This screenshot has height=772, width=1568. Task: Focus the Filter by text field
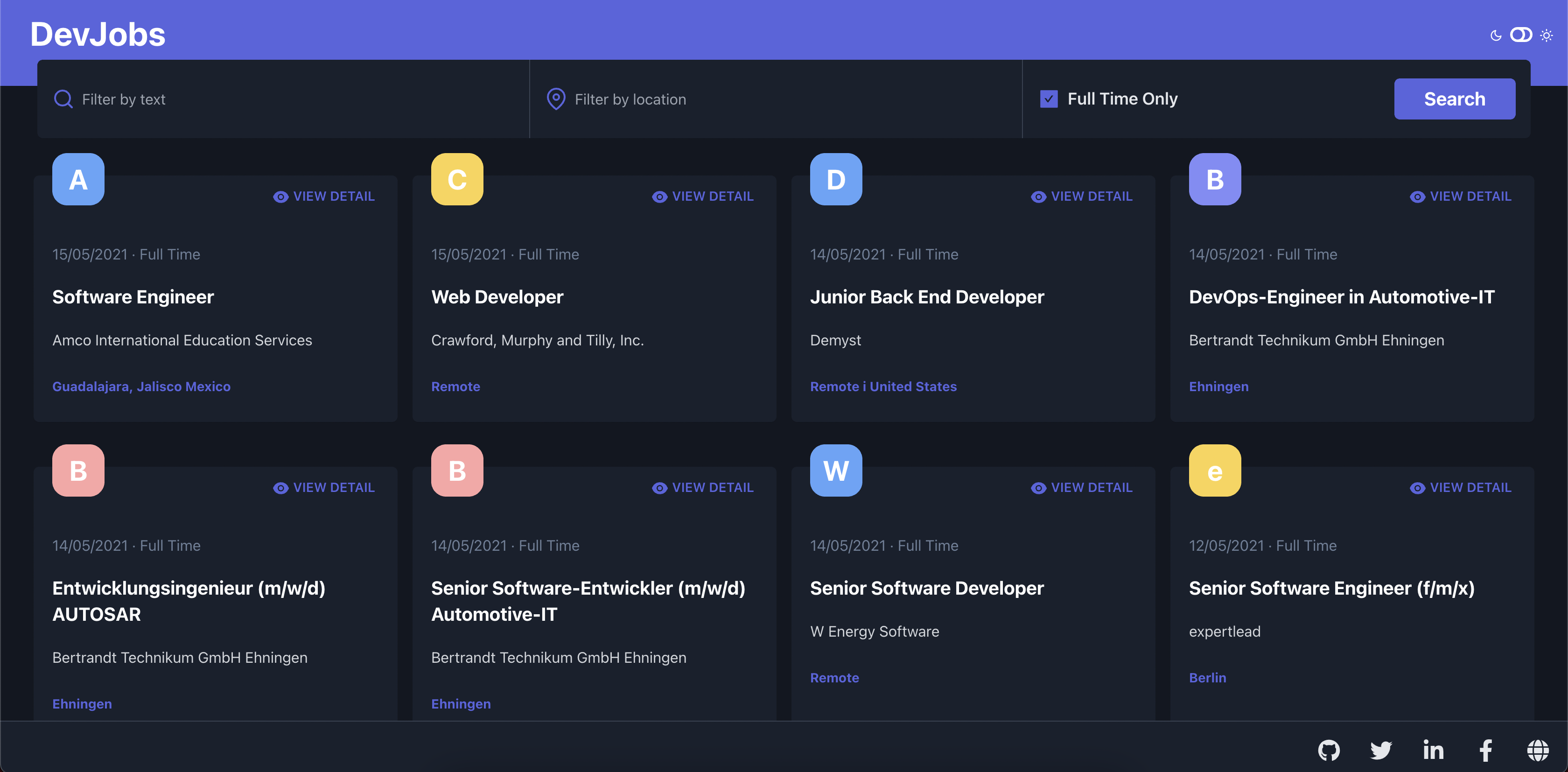[x=292, y=99]
